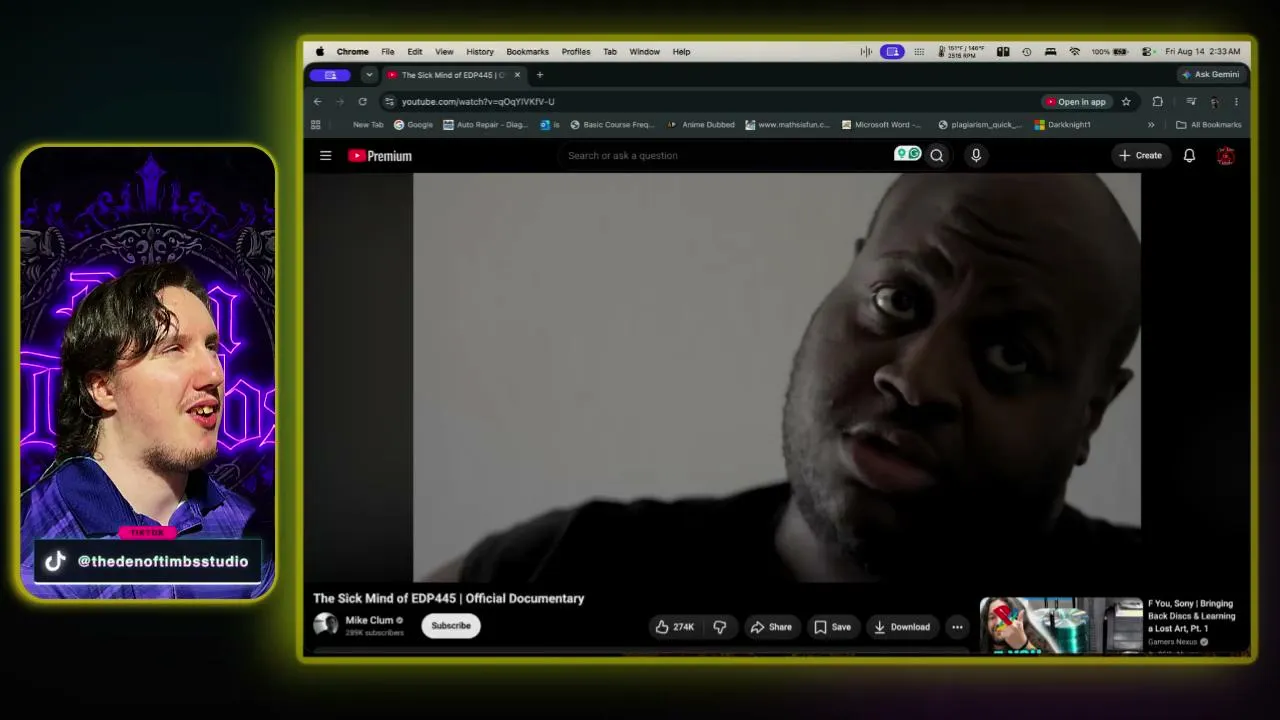Screen dimensions: 1280x720
Task: Open the Chrome apps grid in bookmarks bar
Action: click(x=316, y=125)
